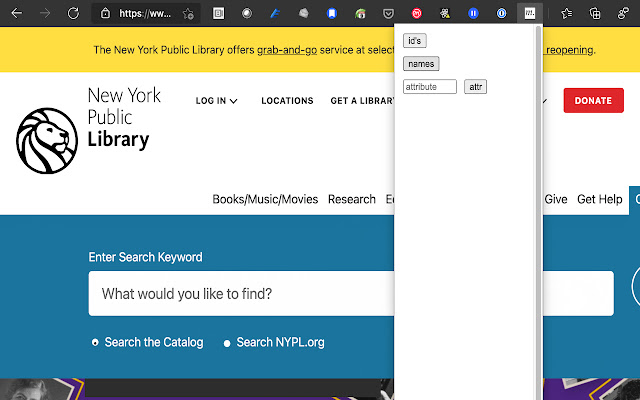View site info via the lock icon
The height and width of the screenshot is (400, 640).
[105, 13]
